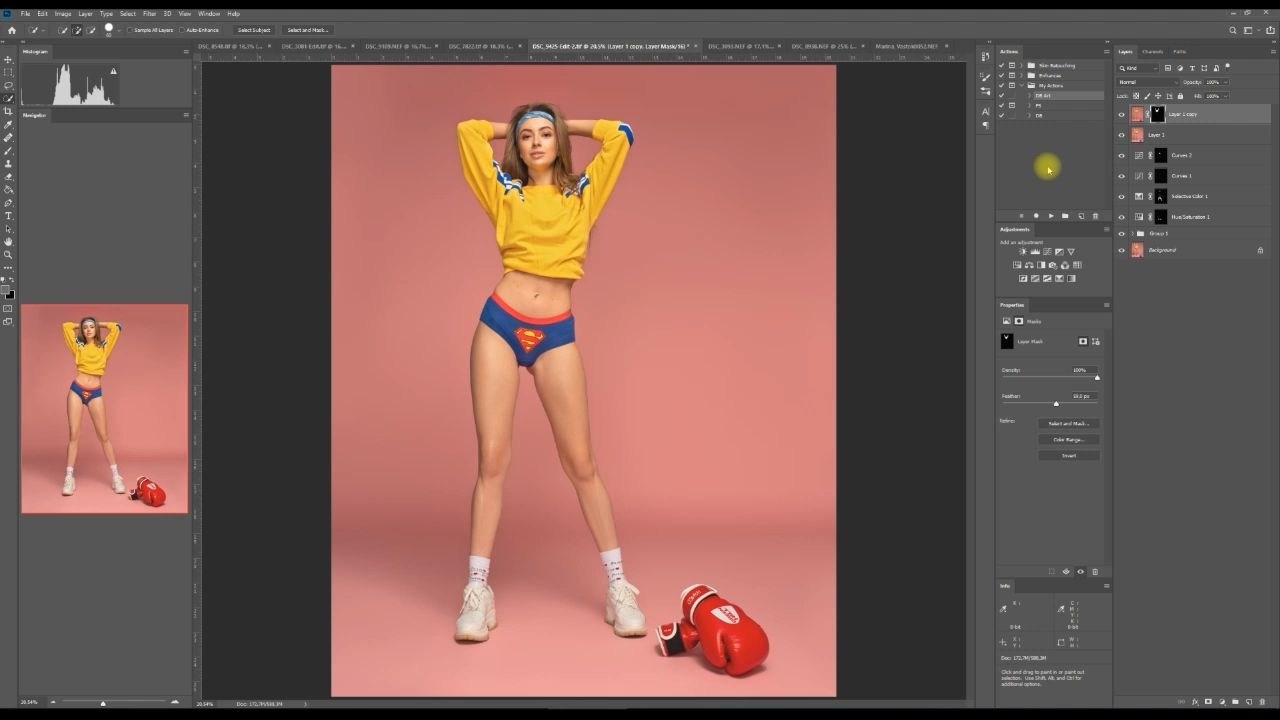Enable the Auto-Enhance checkbox
This screenshot has height=720, width=1280.
(x=182, y=30)
